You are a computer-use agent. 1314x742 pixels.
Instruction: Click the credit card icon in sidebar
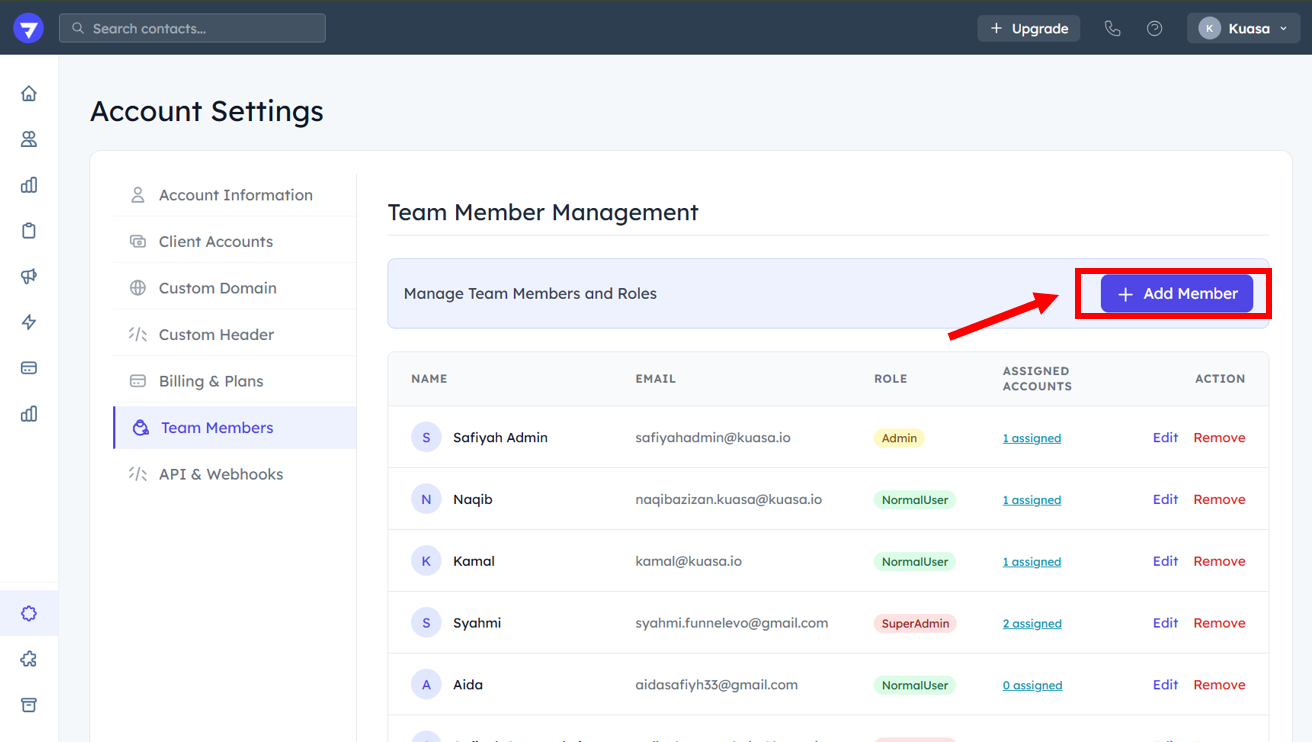pyautogui.click(x=29, y=368)
